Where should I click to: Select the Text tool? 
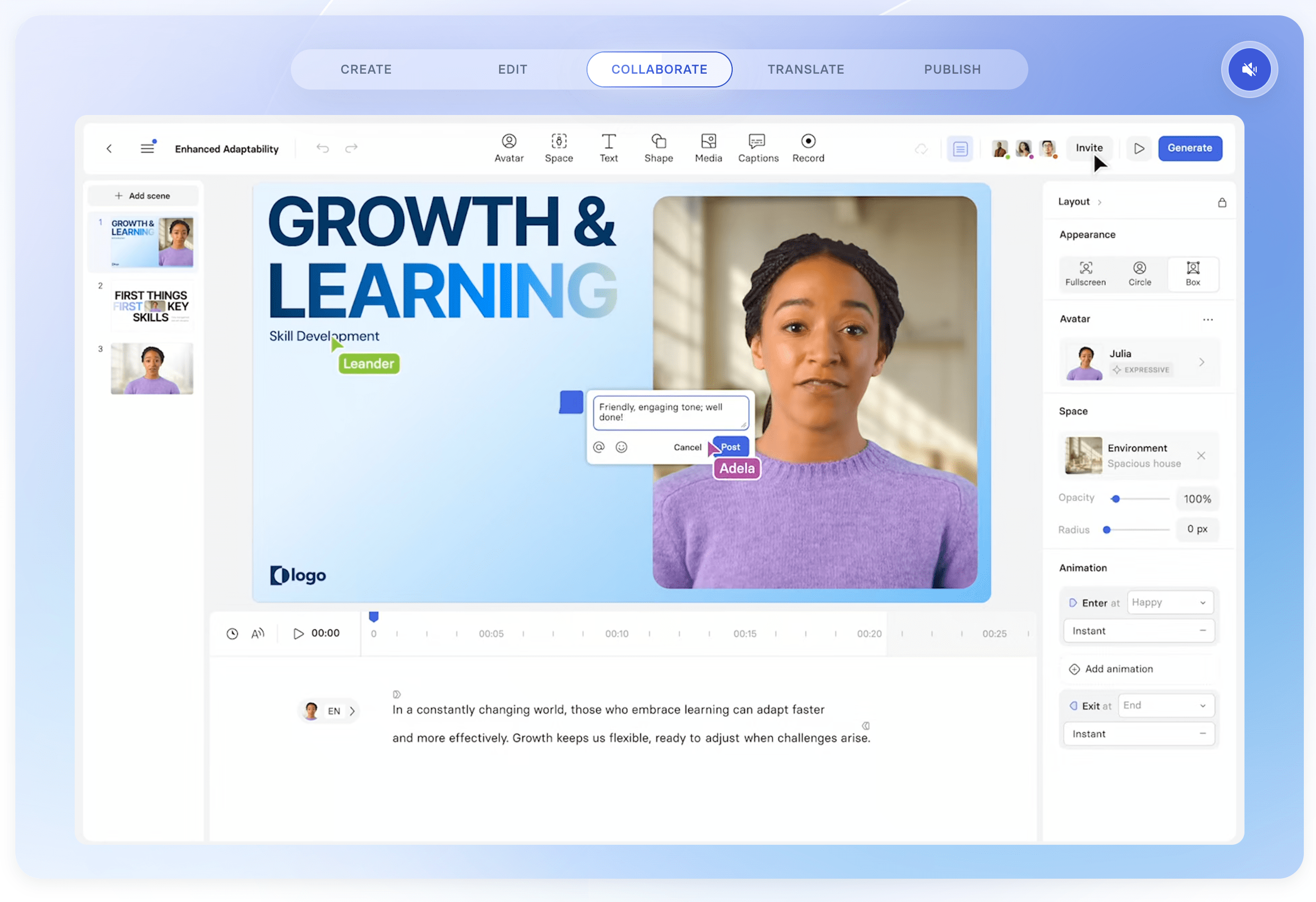pos(608,148)
